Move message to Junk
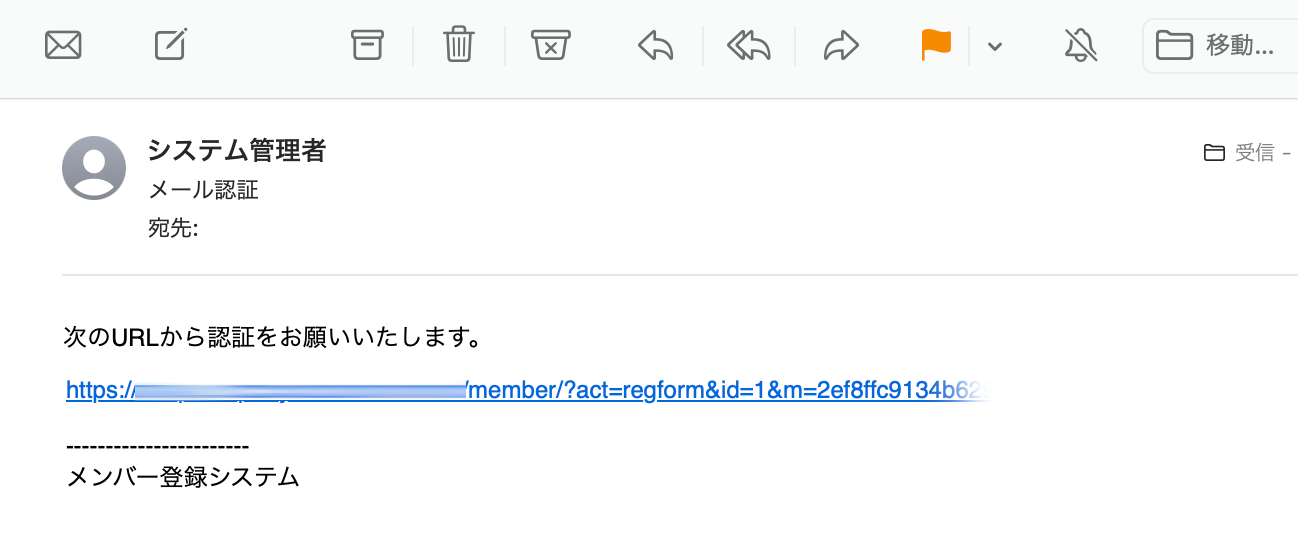This screenshot has height=548, width=1298. (x=551, y=45)
